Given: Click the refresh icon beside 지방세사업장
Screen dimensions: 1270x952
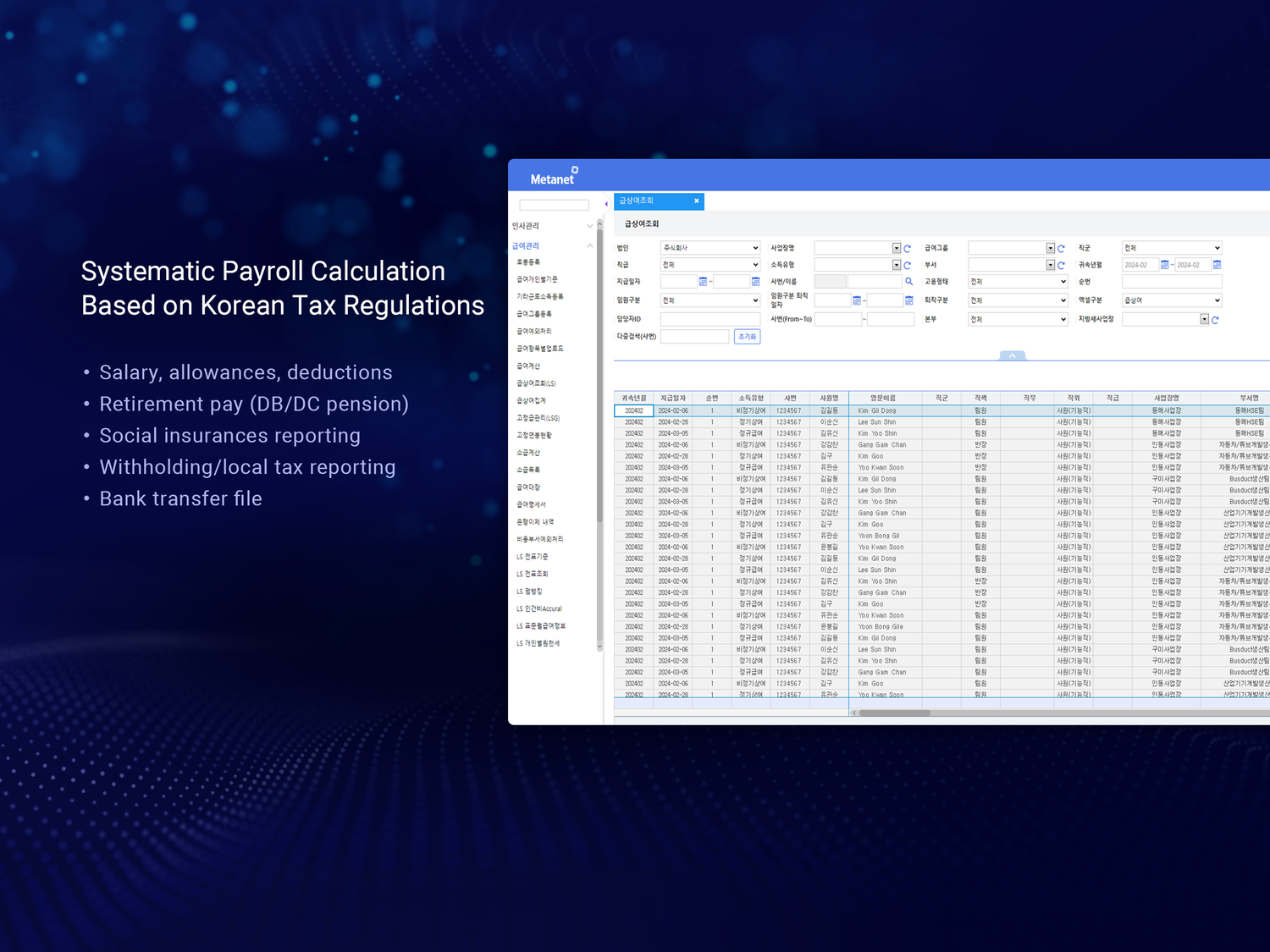Looking at the screenshot, I should point(1217,318).
